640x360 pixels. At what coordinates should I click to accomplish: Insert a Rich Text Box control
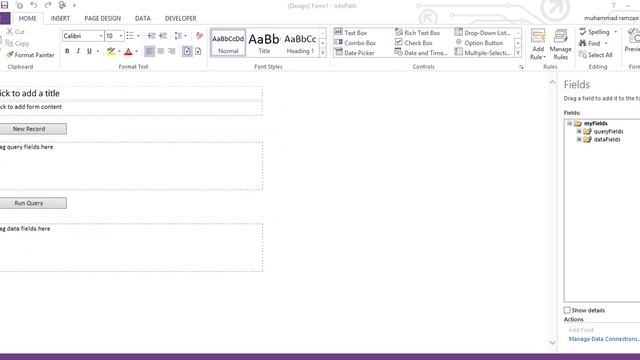[418, 33]
